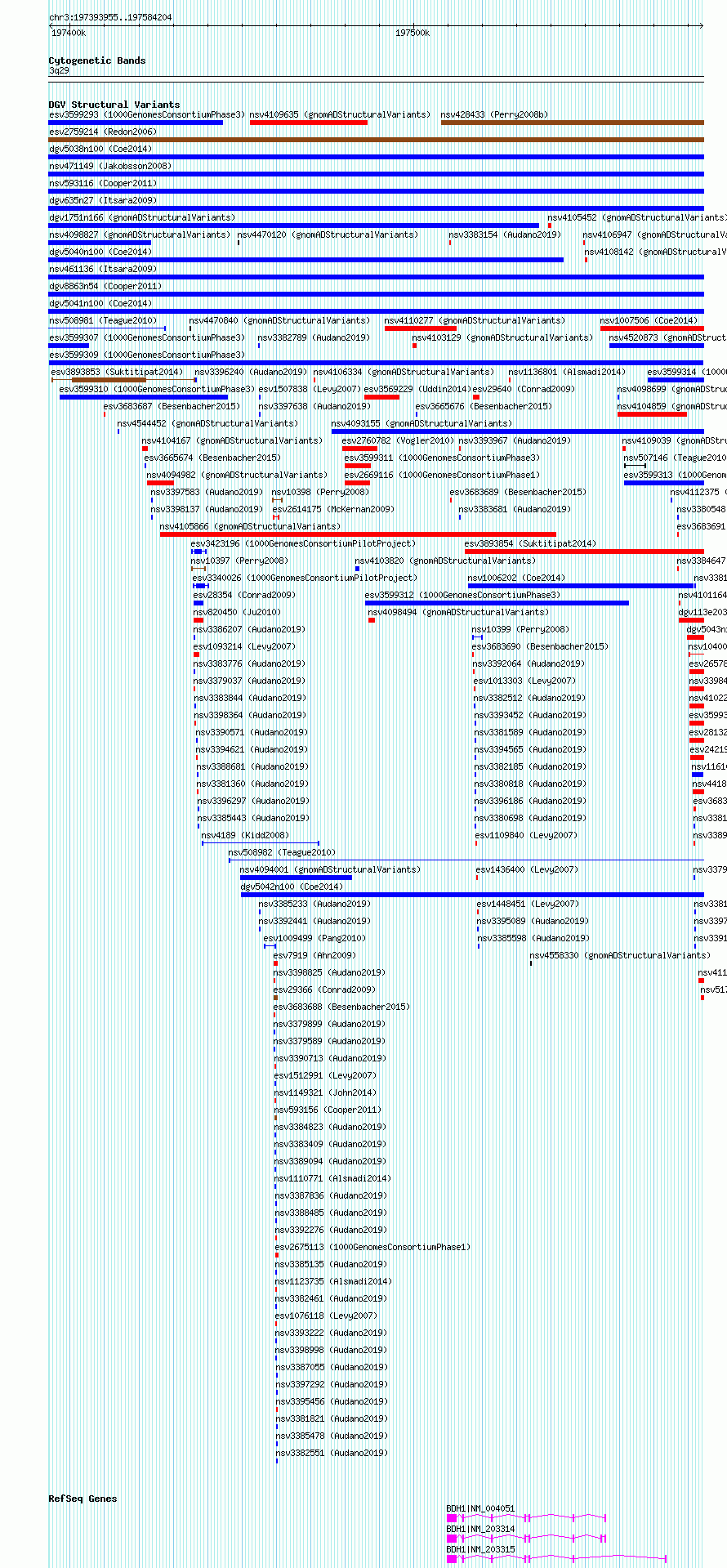Click the blue bar under esv3599293

click(136, 123)
